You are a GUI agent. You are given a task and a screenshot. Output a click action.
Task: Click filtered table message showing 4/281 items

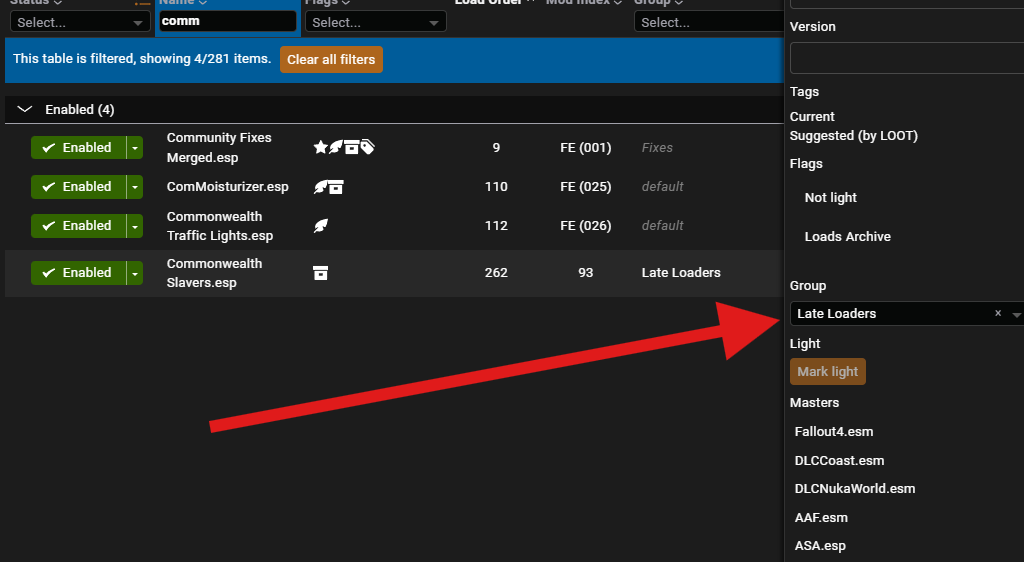[x=142, y=59]
